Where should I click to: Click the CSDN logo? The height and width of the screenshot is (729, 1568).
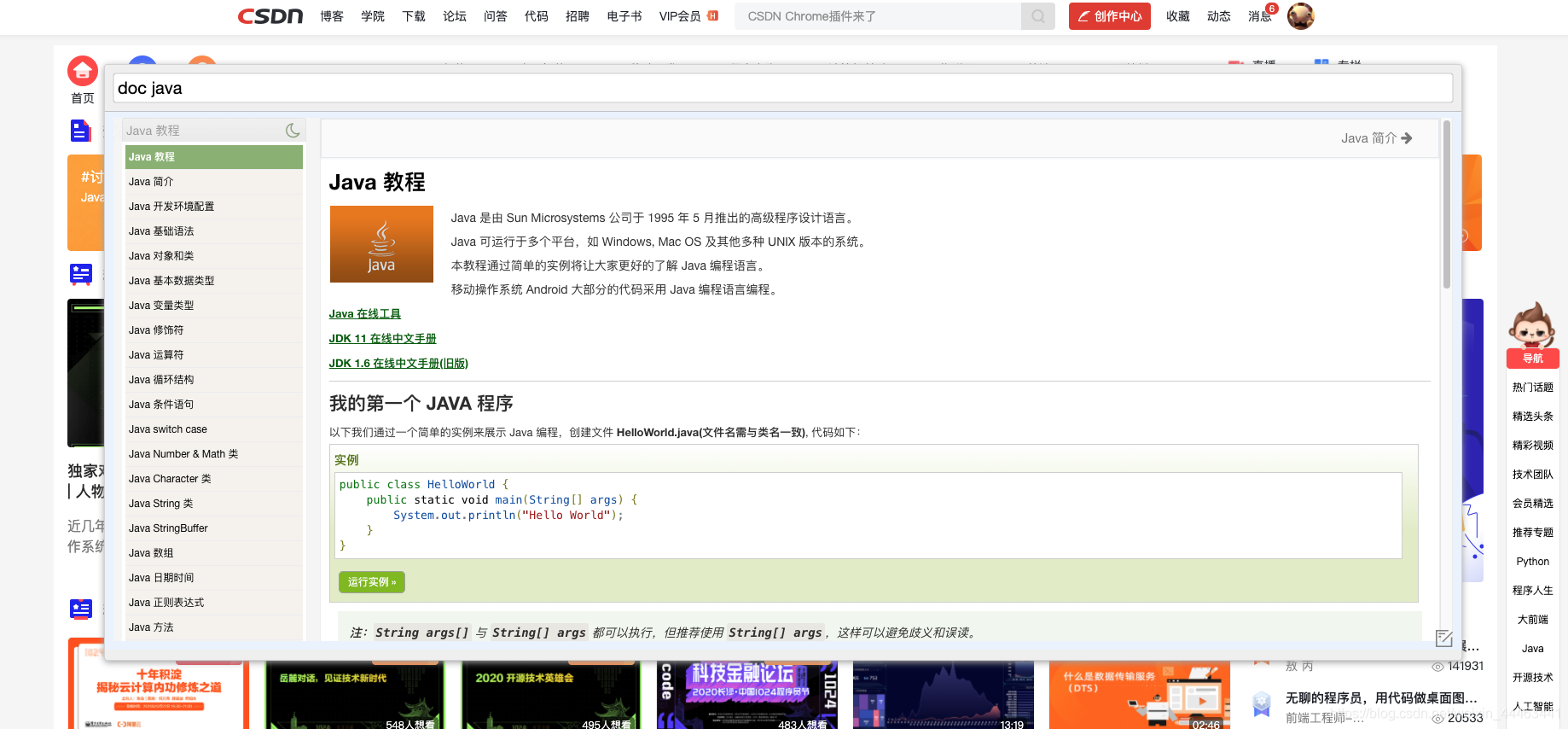pyautogui.click(x=270, y=16)
